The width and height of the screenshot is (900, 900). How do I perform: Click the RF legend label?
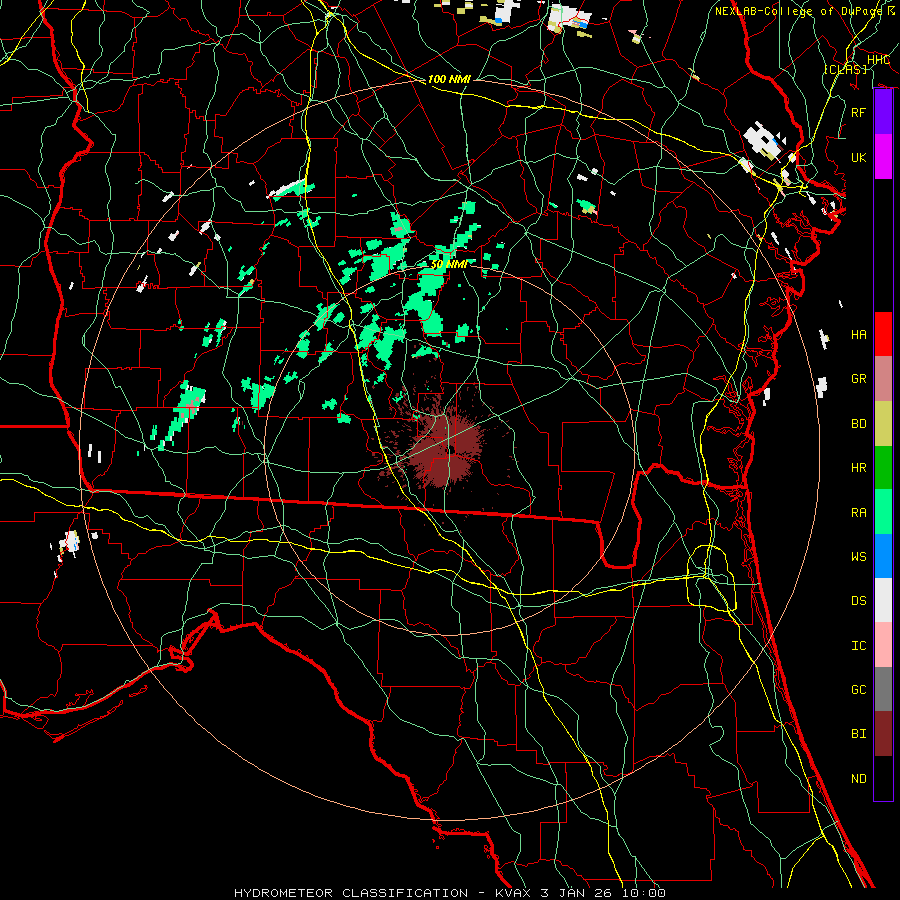858,112
